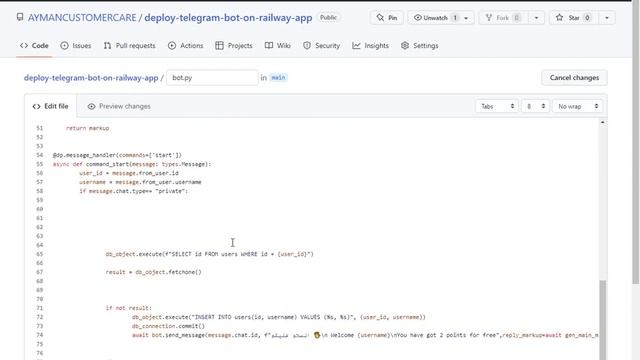Open the Settings tab
Screen dimensions: 640x360
pyautogui.click(x=420, y=46)
